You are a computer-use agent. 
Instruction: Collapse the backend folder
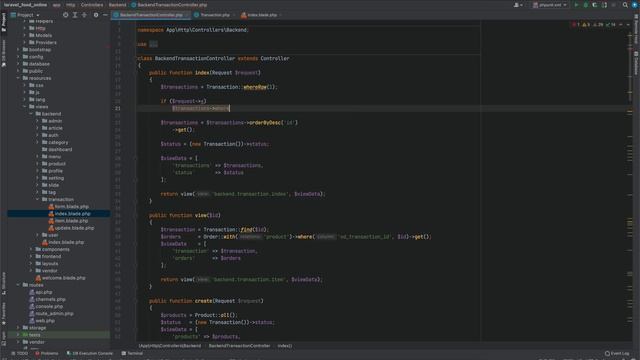pos(31,114)
